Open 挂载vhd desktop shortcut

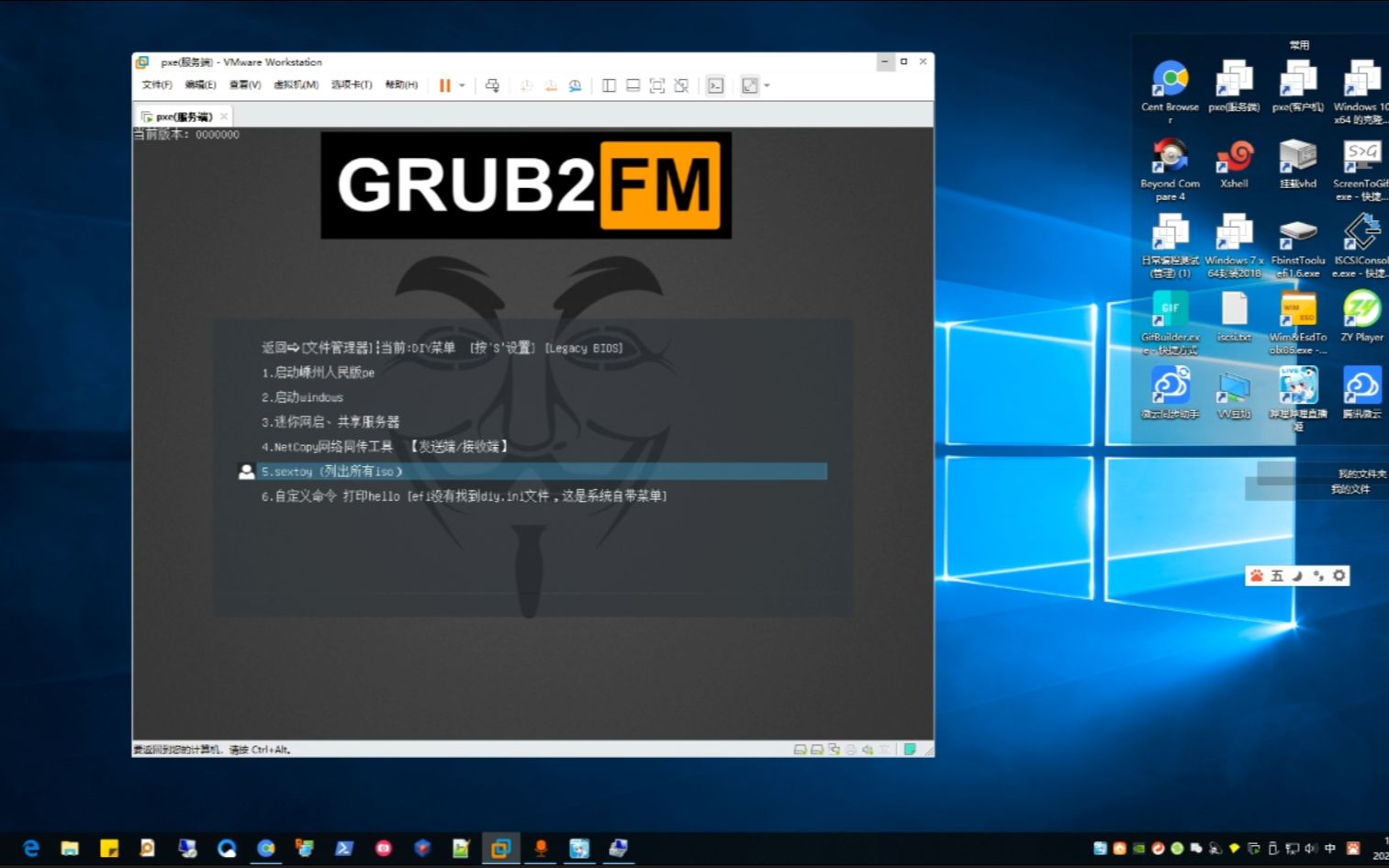(1298, 163)
